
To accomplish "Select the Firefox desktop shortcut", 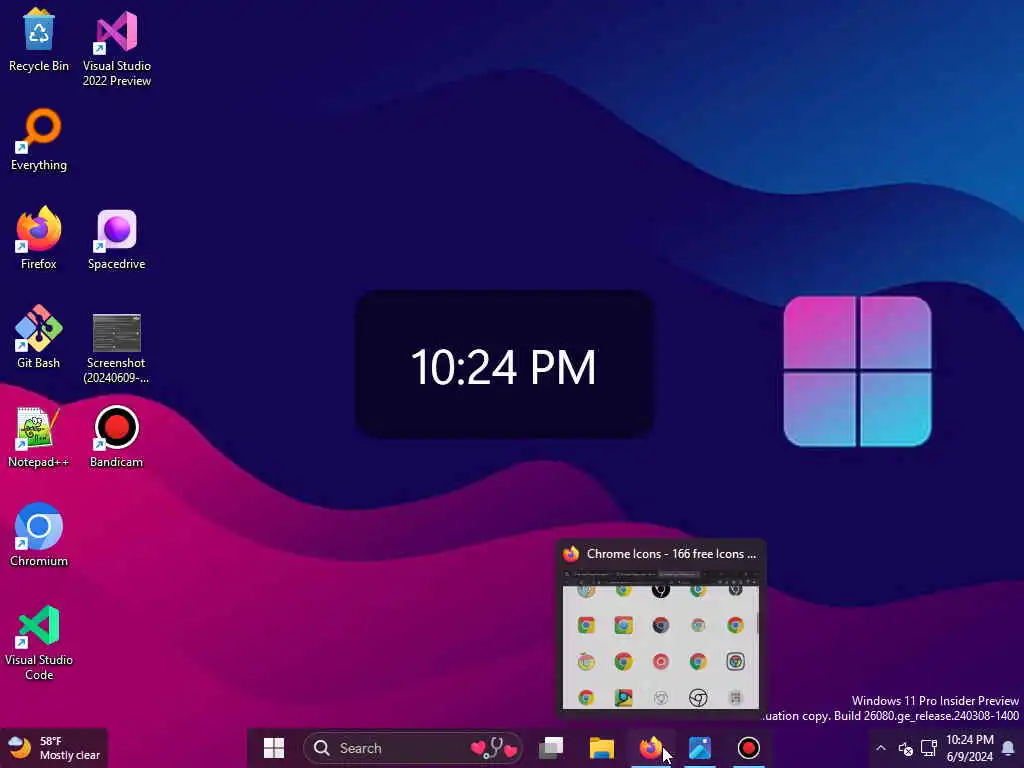I will coord(39,238).
